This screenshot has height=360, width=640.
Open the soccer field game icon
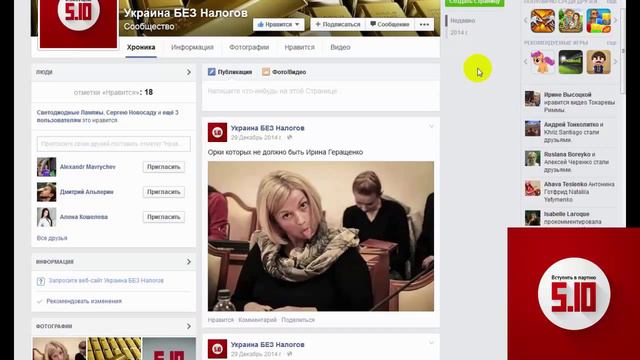coord(571,62)
